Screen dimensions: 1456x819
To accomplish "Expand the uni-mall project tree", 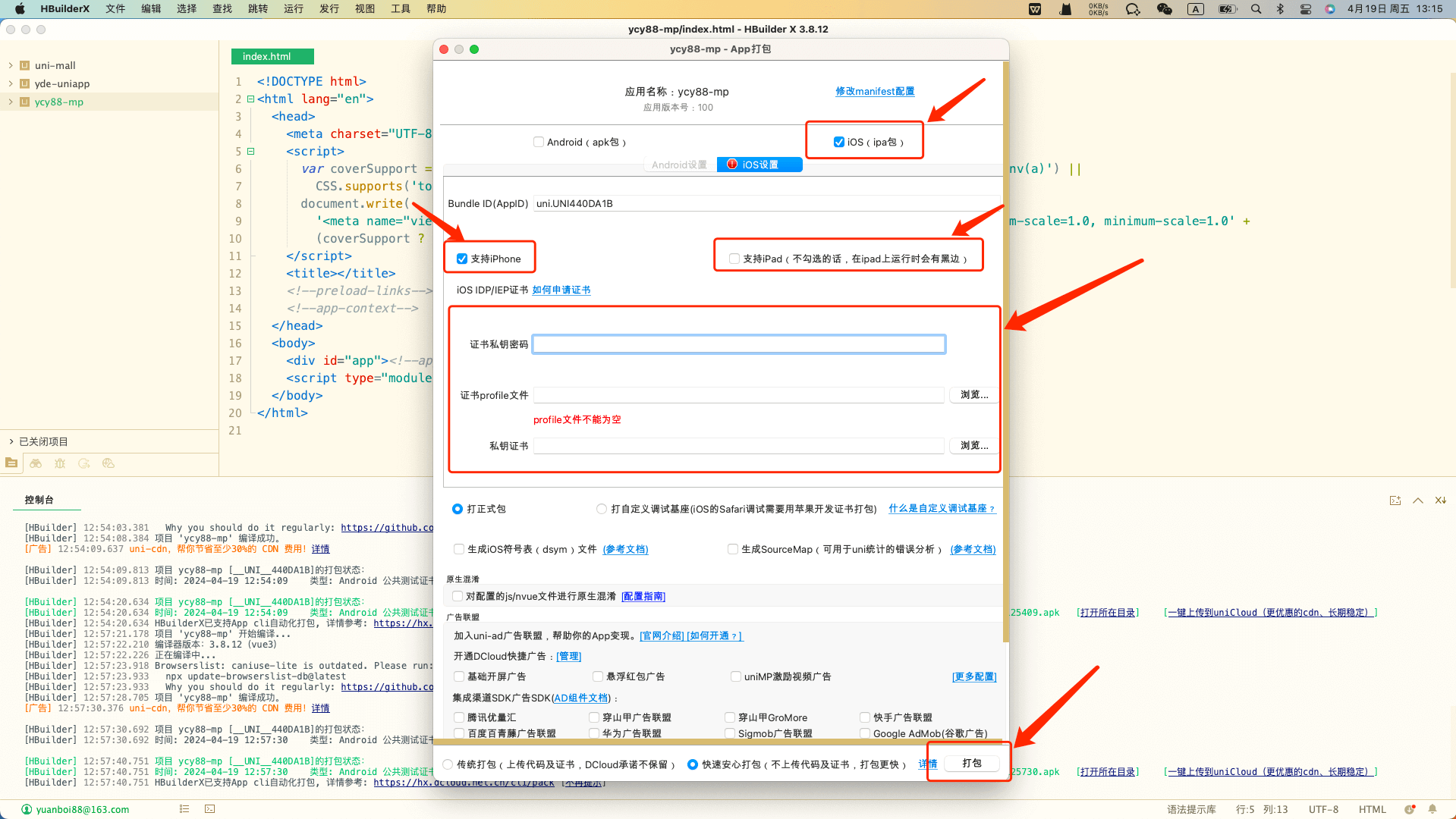I will point(11,65).
